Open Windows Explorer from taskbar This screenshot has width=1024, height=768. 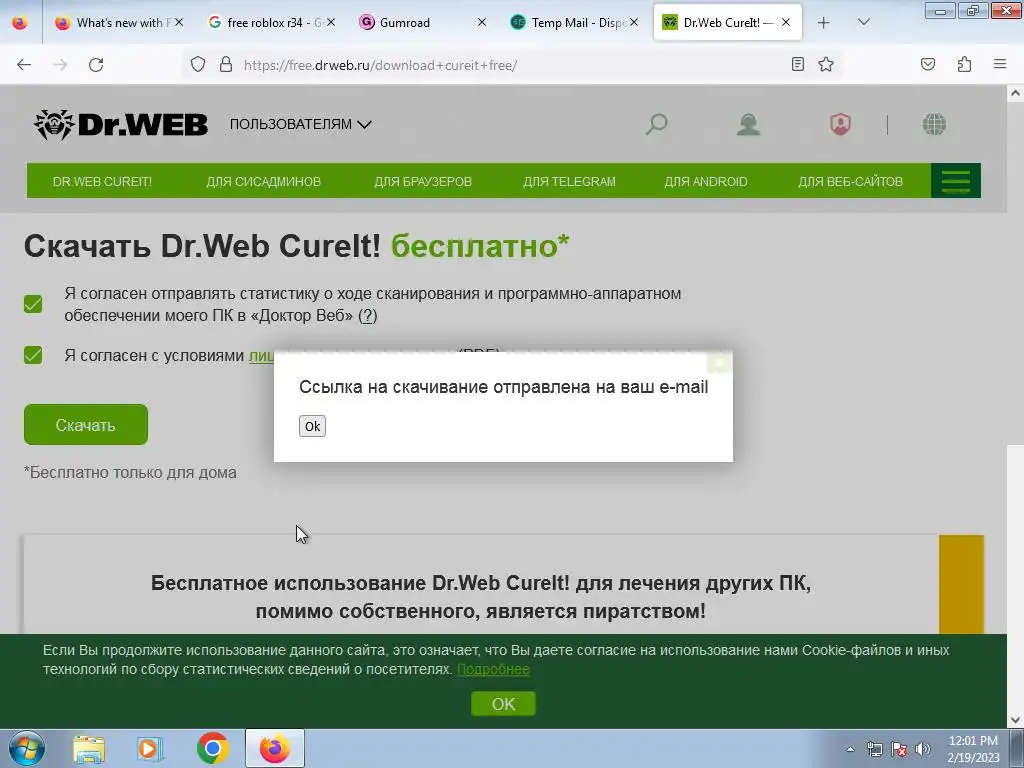coord(89,749)
